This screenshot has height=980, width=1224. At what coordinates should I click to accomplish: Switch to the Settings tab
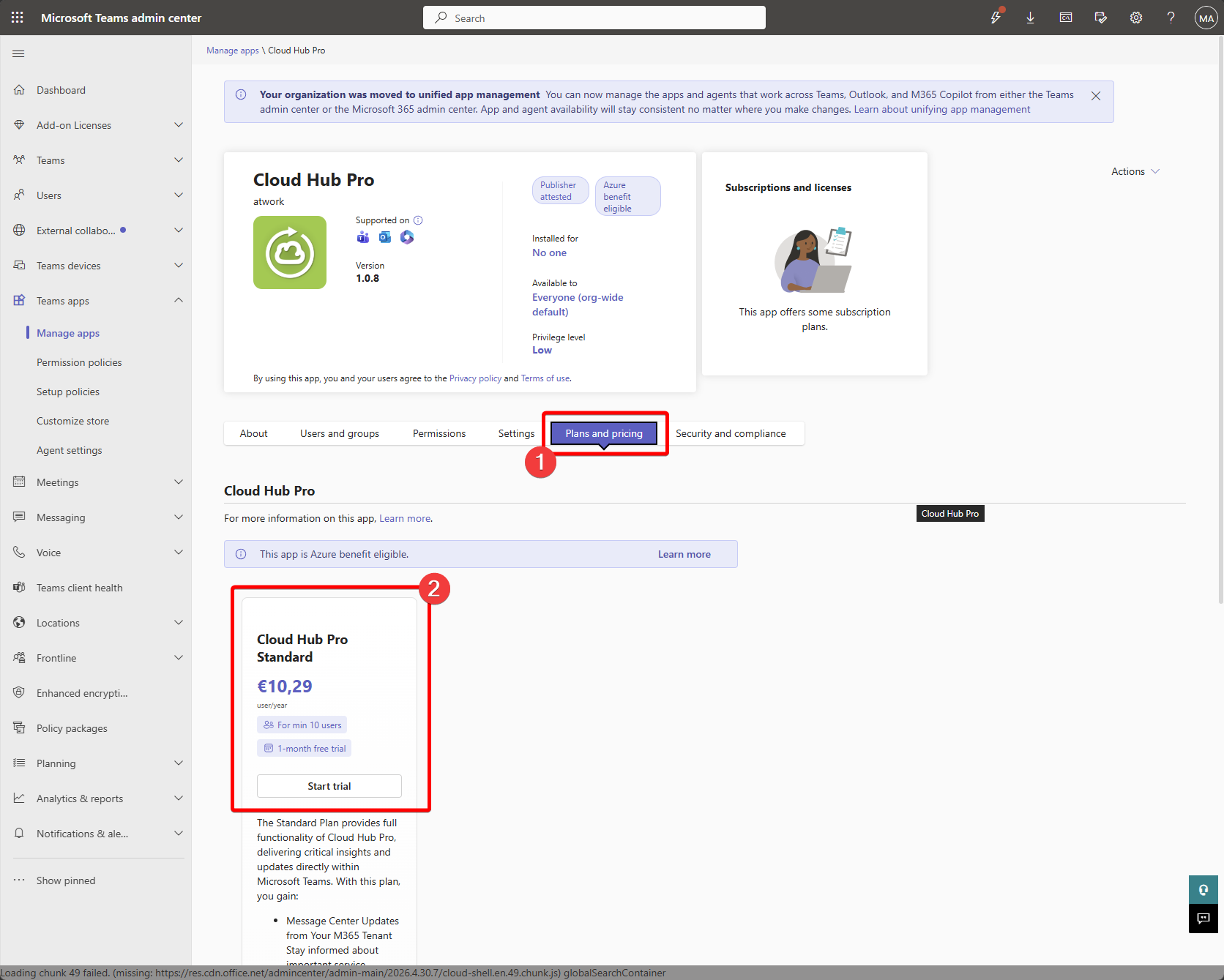coord(517,433)
